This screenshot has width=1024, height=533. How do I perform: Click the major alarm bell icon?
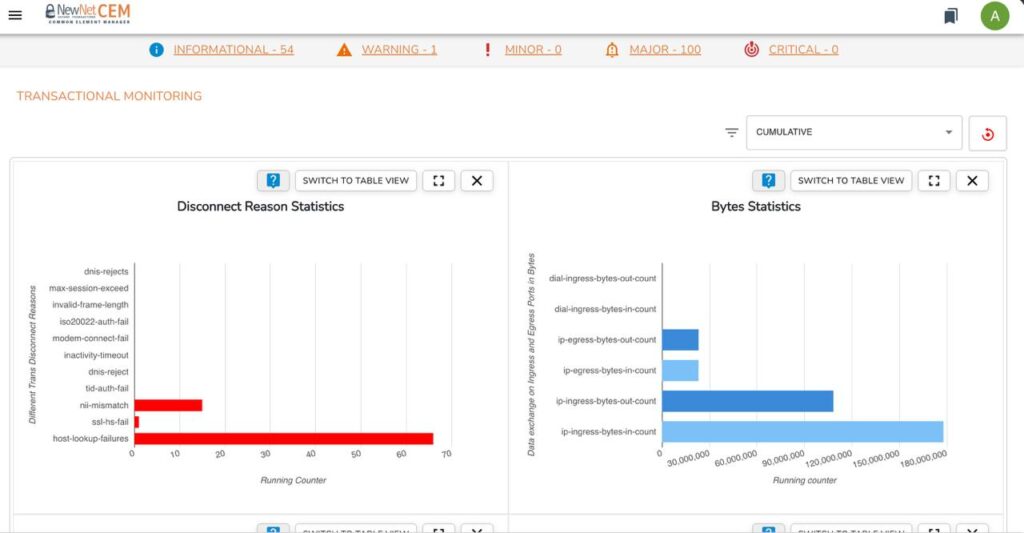click(612, 50)
